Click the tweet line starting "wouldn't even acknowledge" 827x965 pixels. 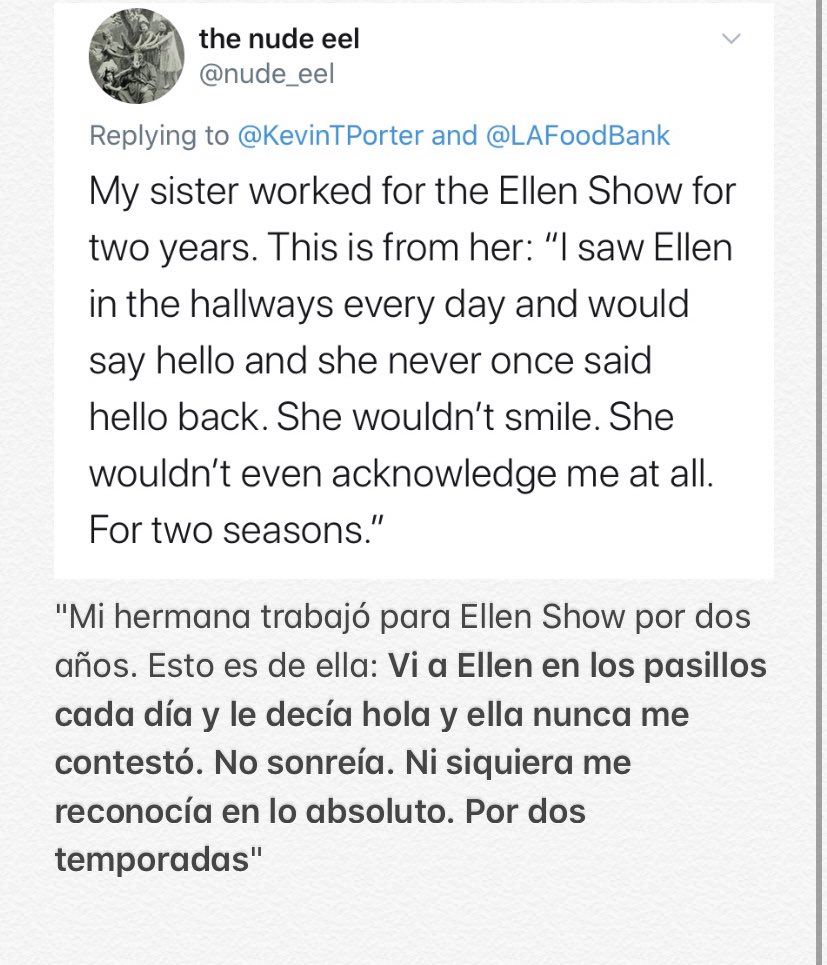(401, 474)
